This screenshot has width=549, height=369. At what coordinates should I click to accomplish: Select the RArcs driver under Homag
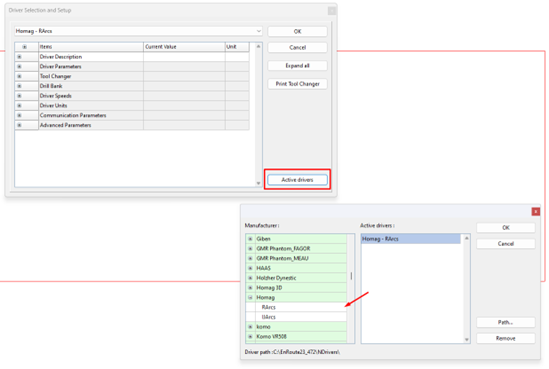[269, 307]
